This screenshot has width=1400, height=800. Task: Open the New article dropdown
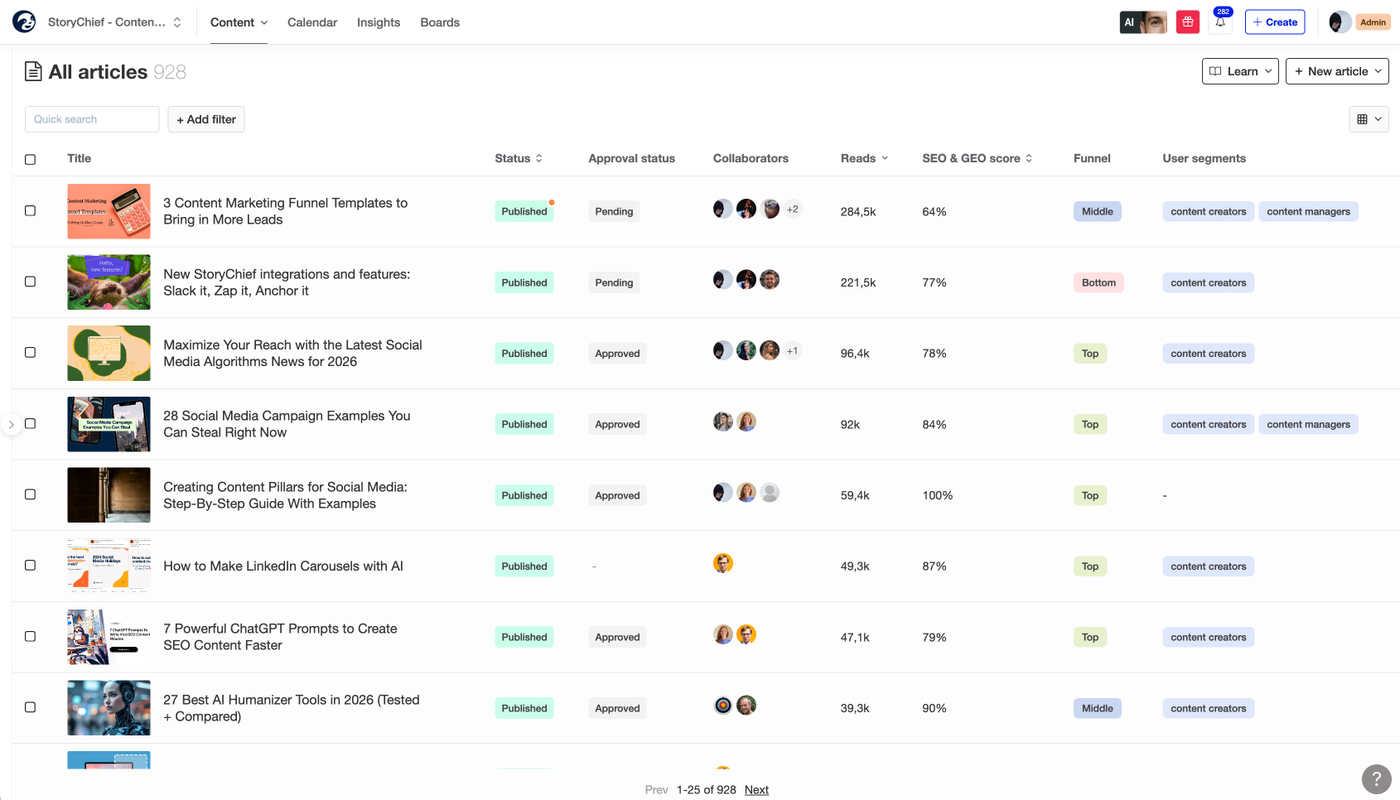1337,71
